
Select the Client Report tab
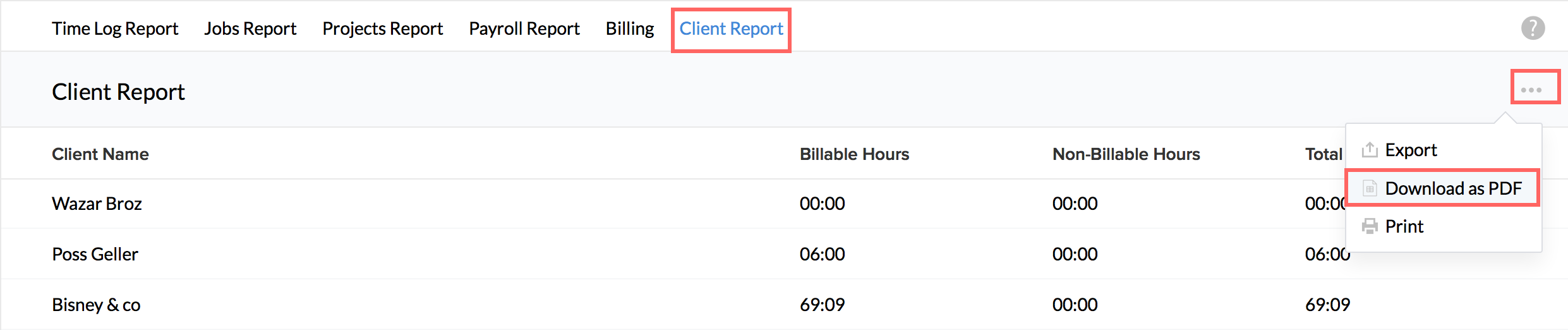coord(731,29)
